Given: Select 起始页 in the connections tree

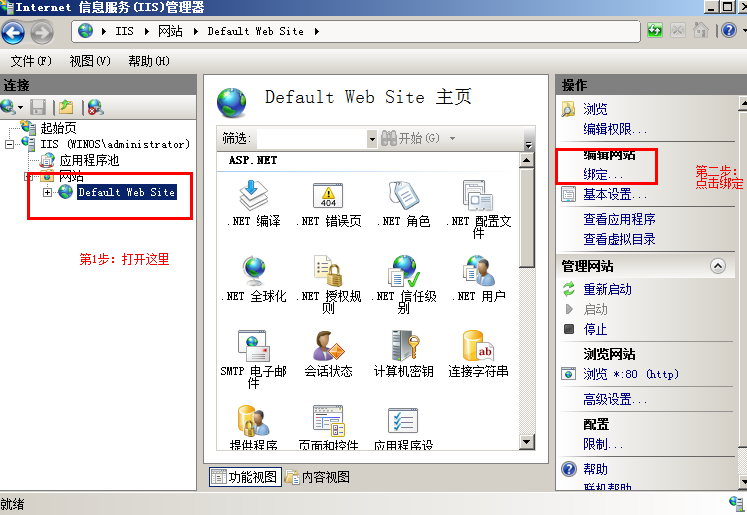Looking at the screenshot, I should point(59,128).
